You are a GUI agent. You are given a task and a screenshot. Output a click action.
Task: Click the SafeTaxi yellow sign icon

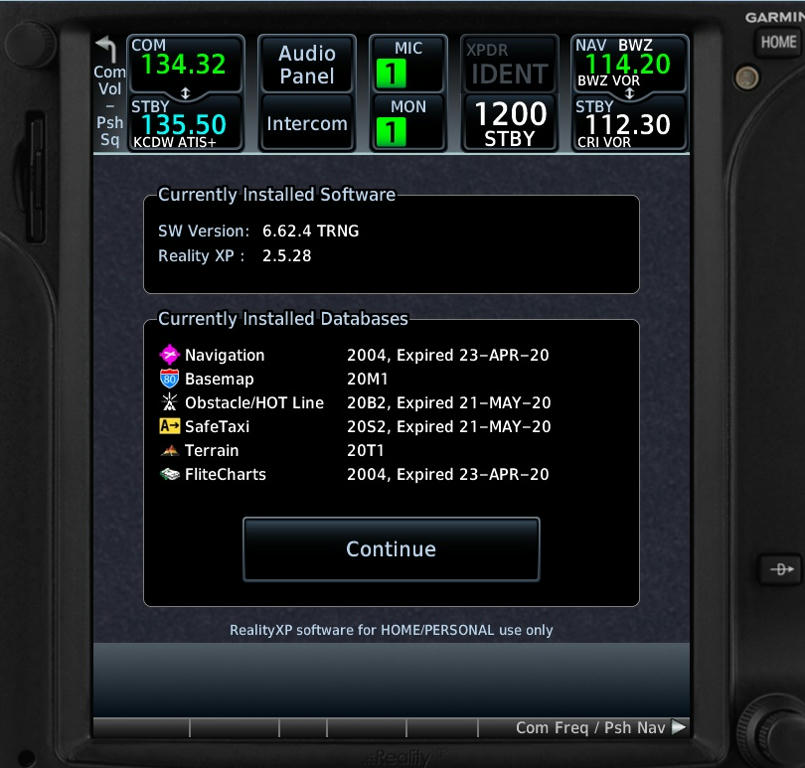click(x=169, y=426)
